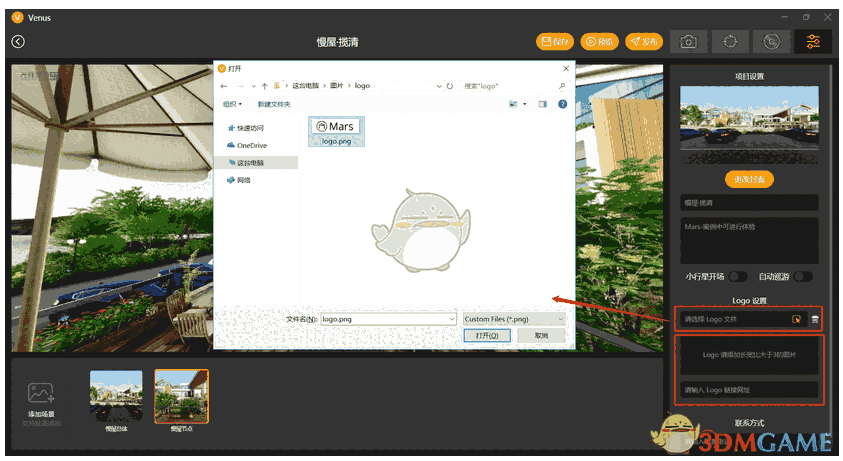Click the orange 发布 publish button
The height and width of the screenshot is (461, 843).
pos(644,41)
